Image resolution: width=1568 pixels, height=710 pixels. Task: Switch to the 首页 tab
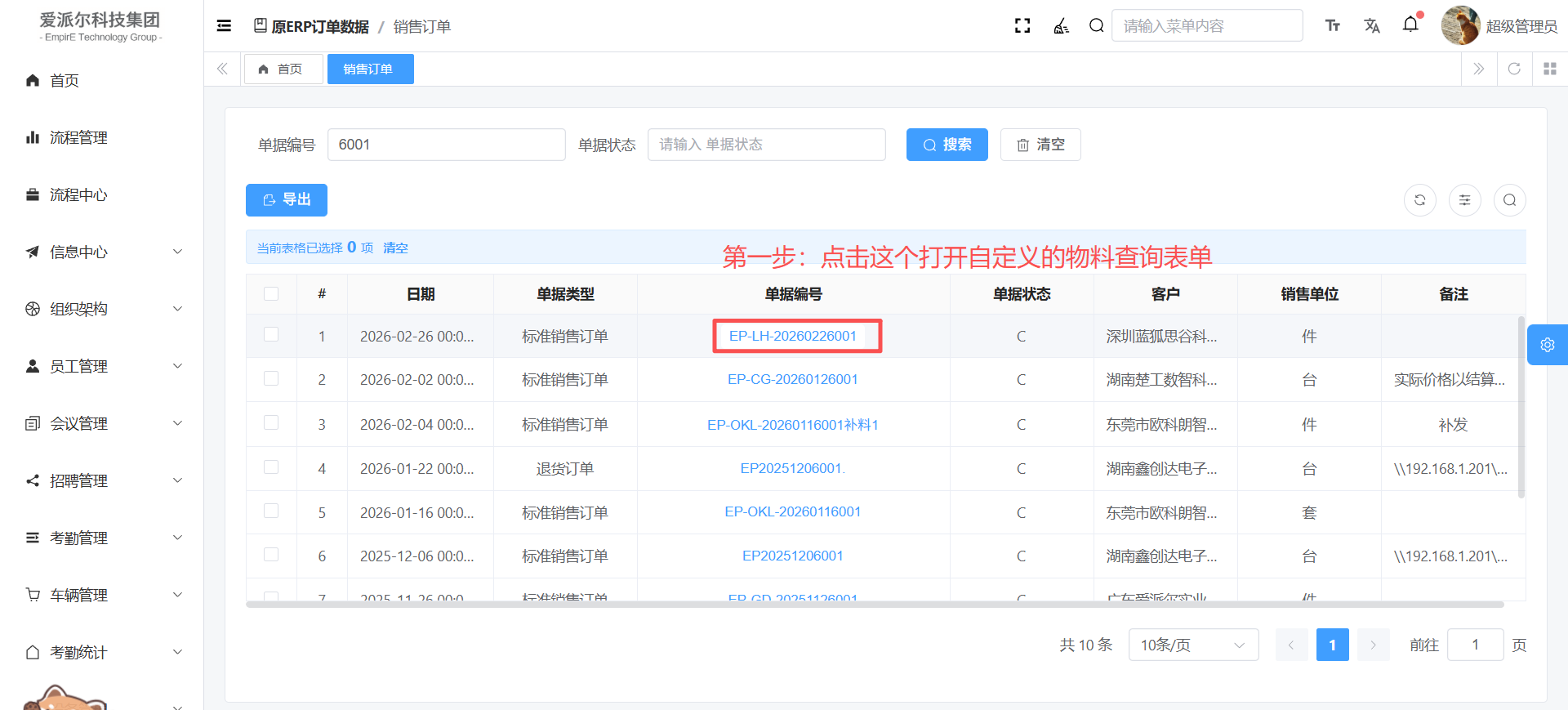pos(283,69)
